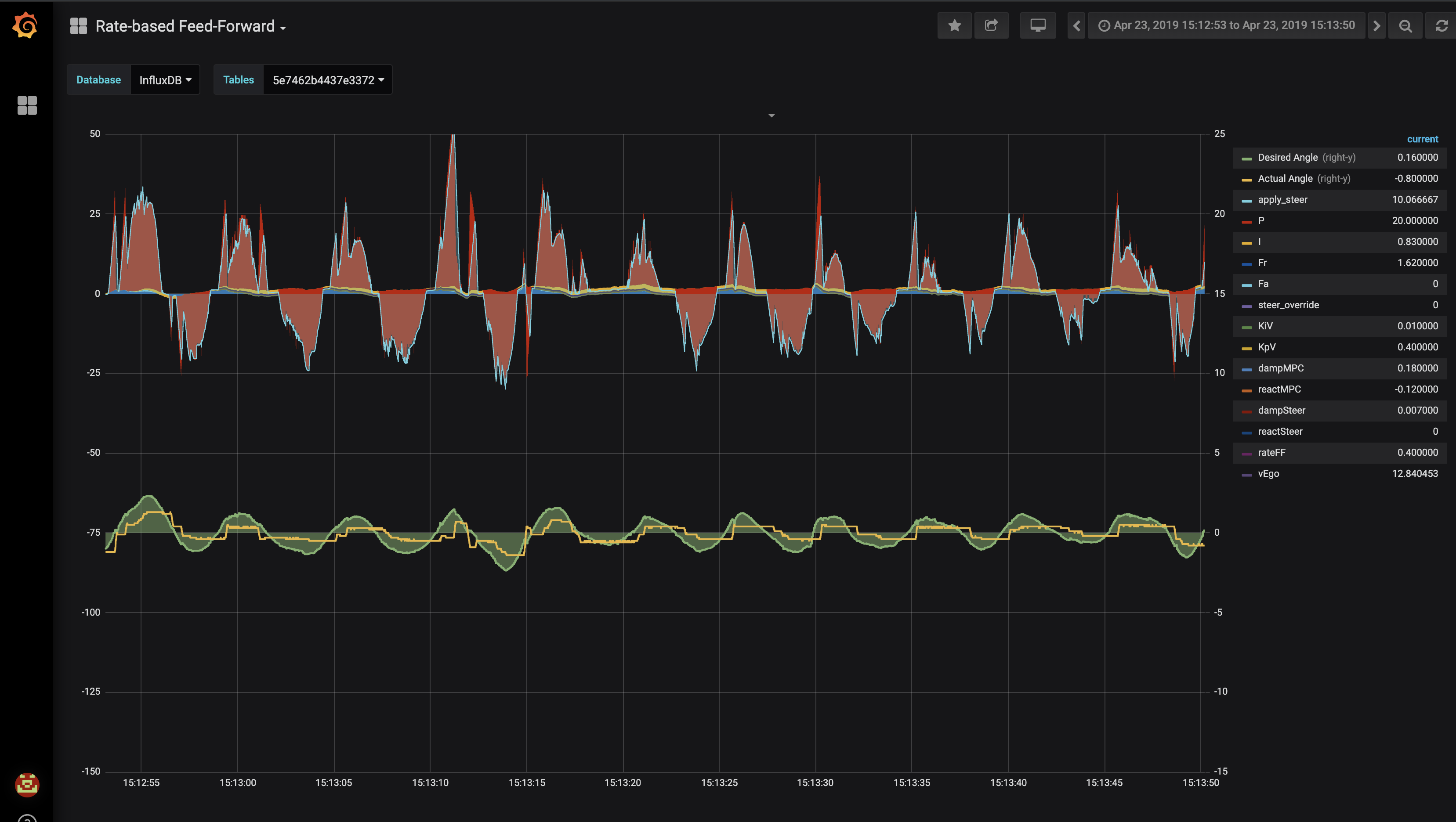Expand the Rate-based Feed-Forward dashboard picker
Screen dimensions: 1456x822
190,26
